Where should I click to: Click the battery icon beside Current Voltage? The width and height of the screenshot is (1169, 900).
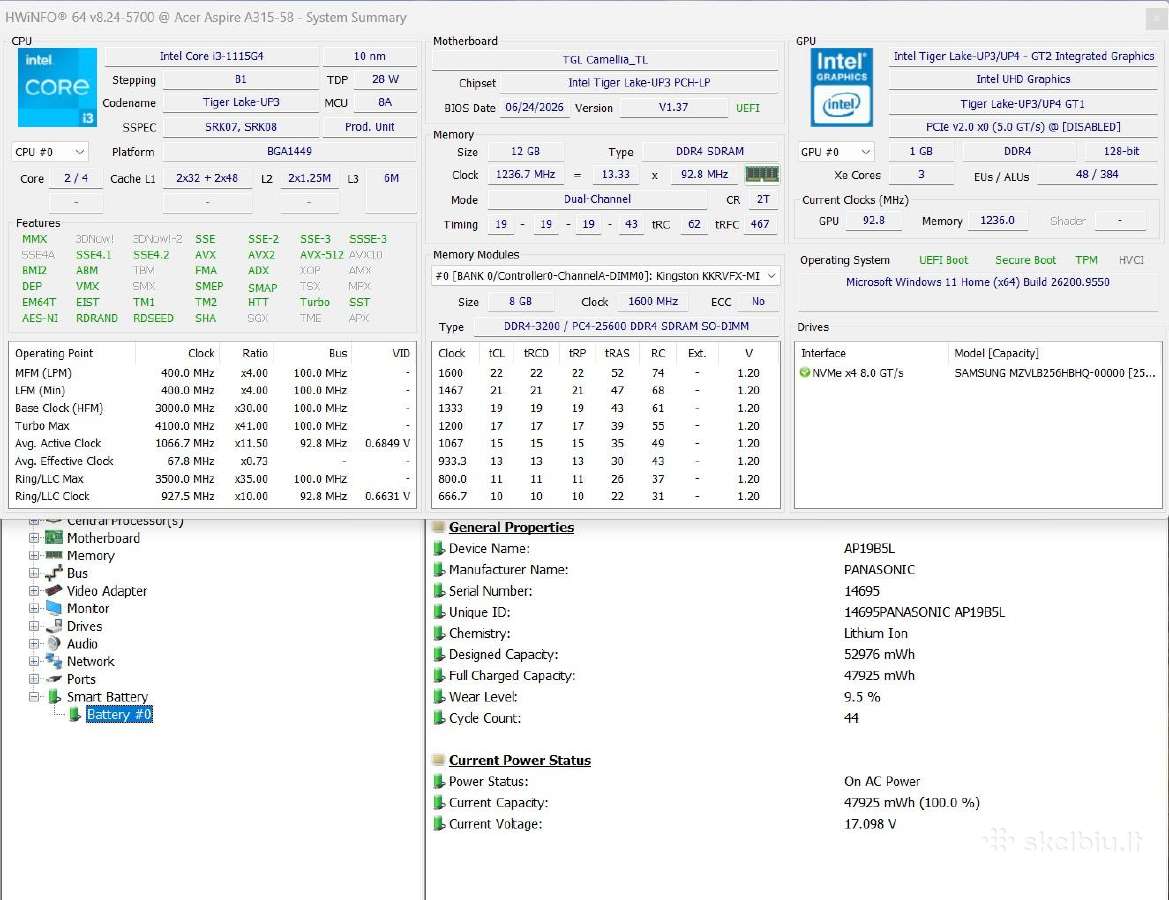click(439, 824)
